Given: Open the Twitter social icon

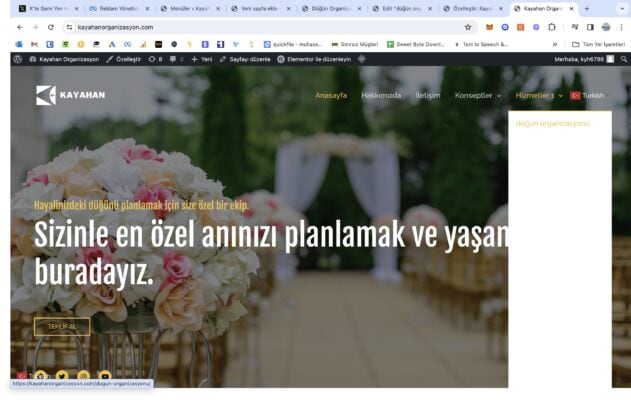Looking at the screenshot, I should [x=62, y=375].
